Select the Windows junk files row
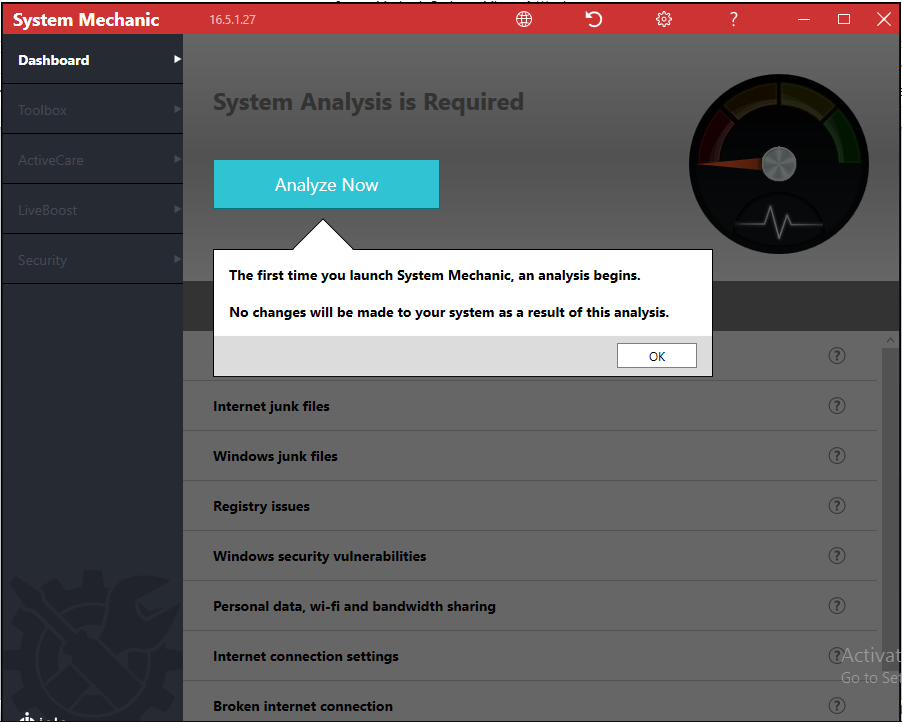The height and width of the screenshot is (722, 902). tap(530, 456)
